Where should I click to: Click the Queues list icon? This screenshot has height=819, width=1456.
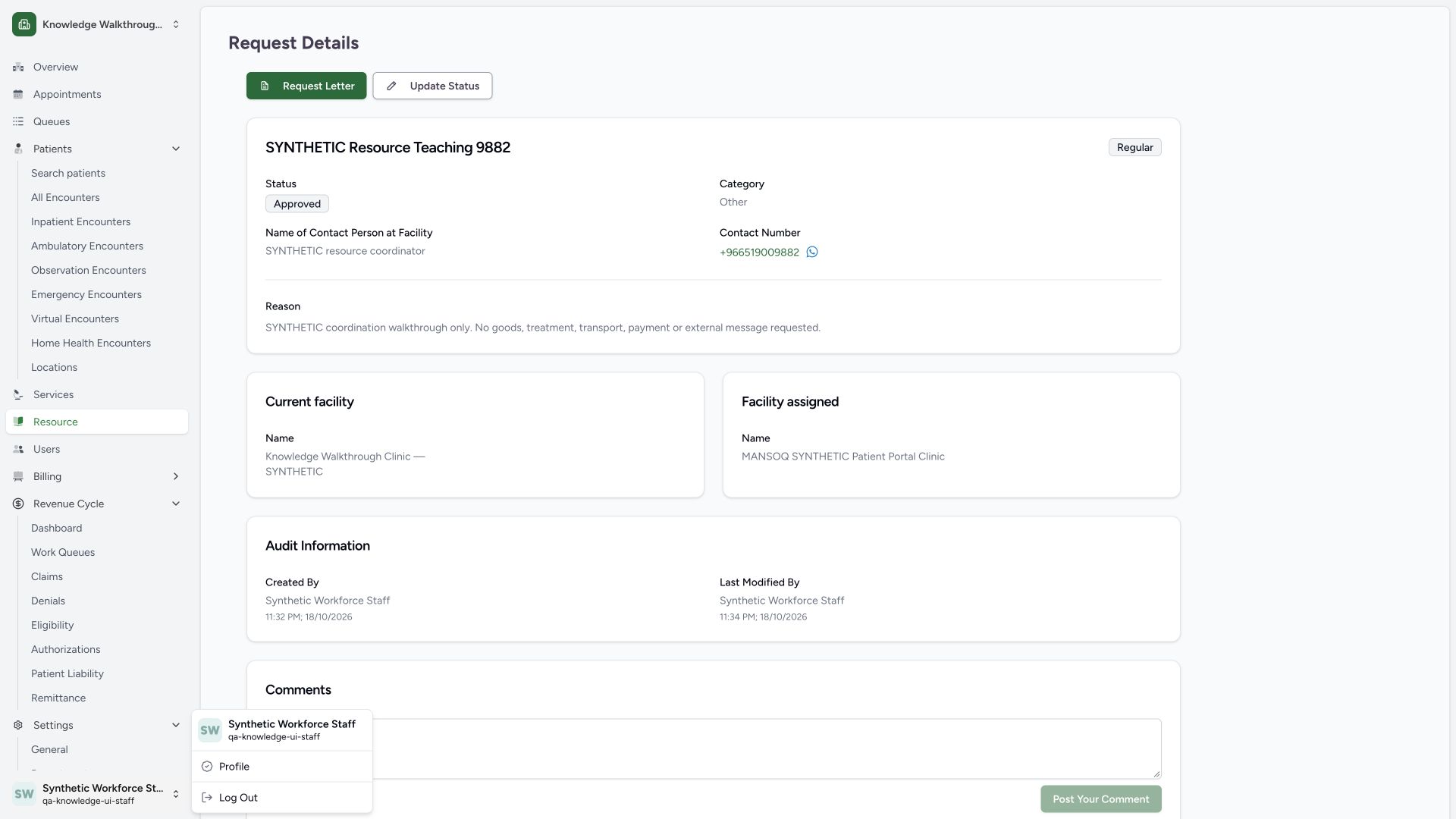click(x=18, y=122)
